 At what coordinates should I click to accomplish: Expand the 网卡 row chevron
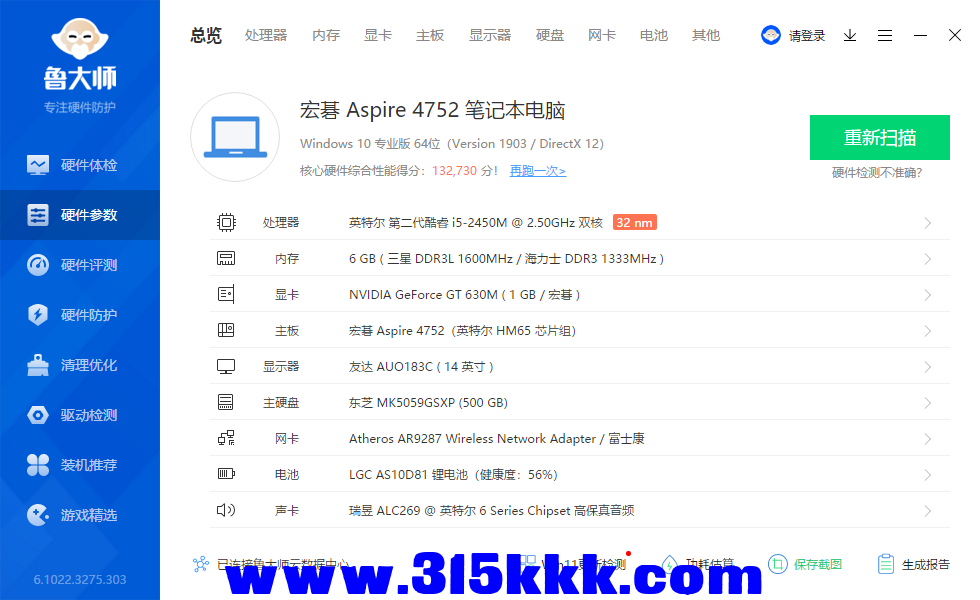(928, 439)
